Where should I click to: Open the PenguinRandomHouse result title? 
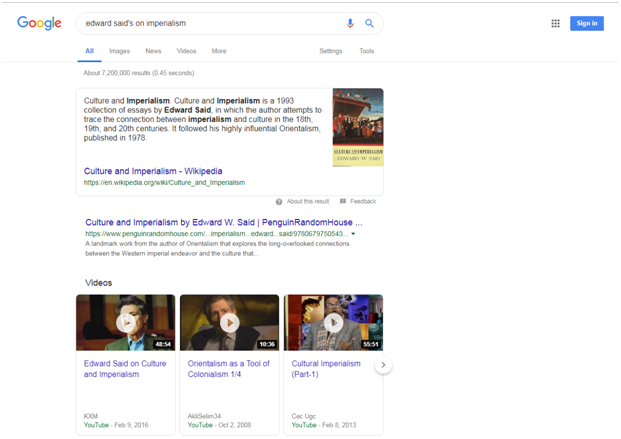pyautogui.click(x=224, y=222)
